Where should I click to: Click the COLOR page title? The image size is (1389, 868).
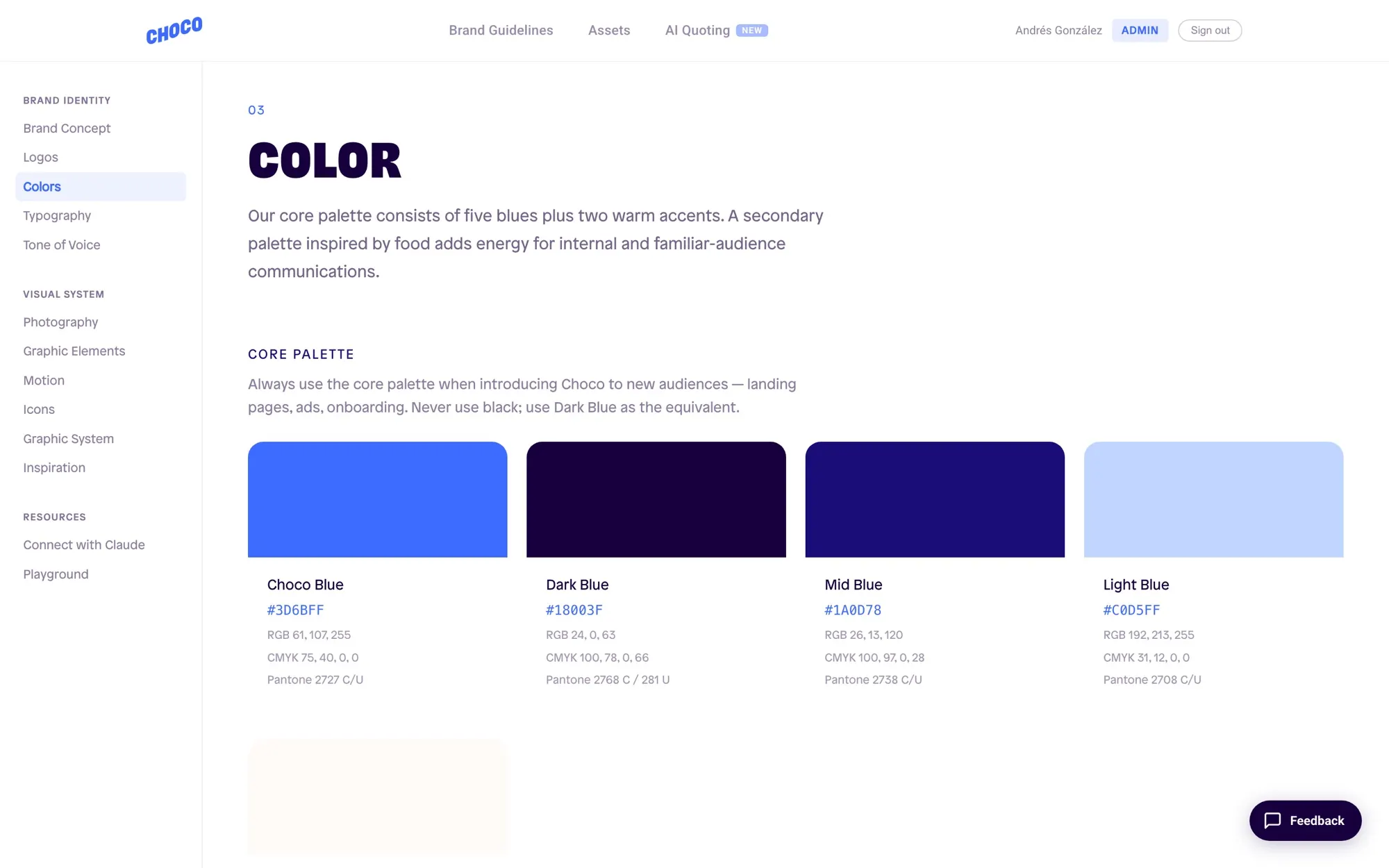point(324,160)
